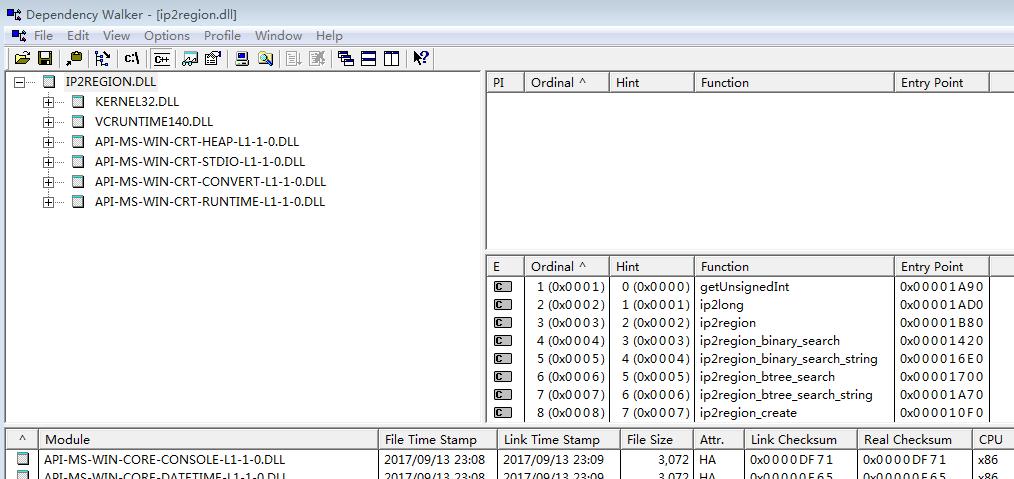This screenshot has width=1014, height=479.
Task: Open System Information computer icon
Action: pyautogui.click(x=242, y=59)
